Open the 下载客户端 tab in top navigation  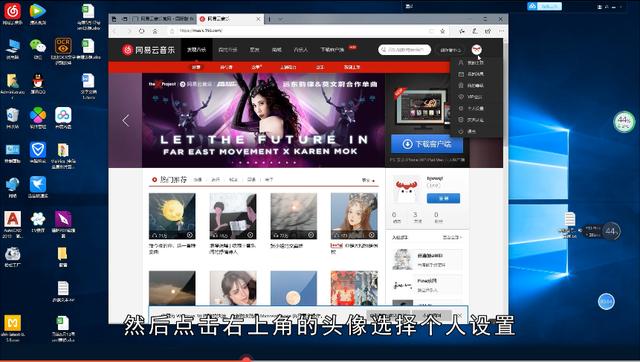(x=332, y=49)
